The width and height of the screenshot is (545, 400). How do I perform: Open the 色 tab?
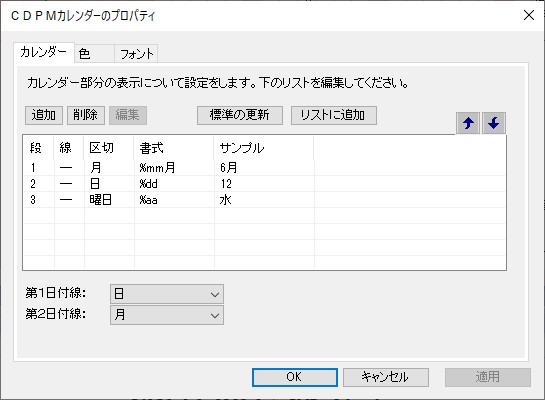click(x=94, y=54)
